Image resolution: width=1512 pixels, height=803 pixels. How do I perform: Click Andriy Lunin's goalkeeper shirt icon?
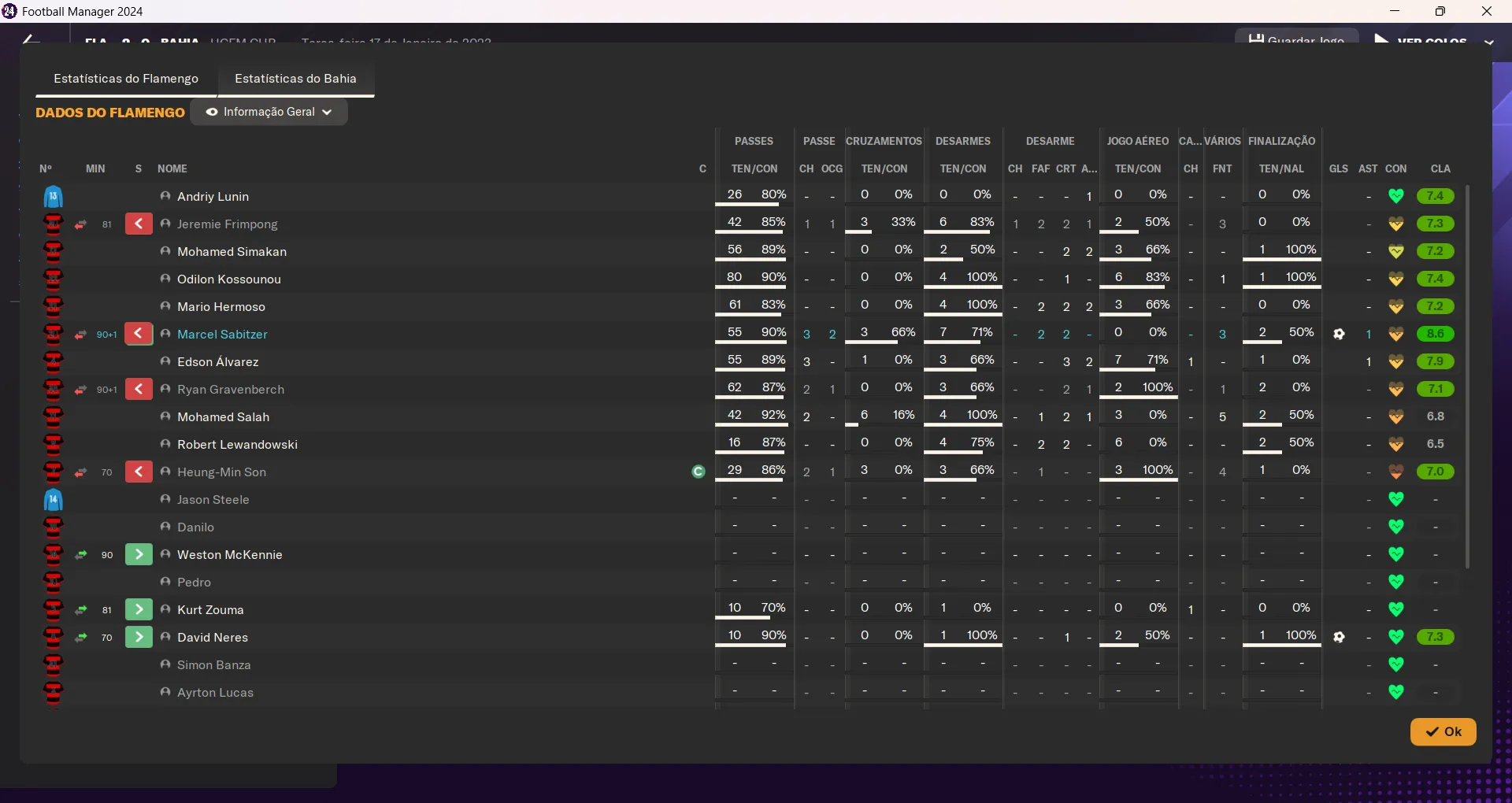[53, 196]
